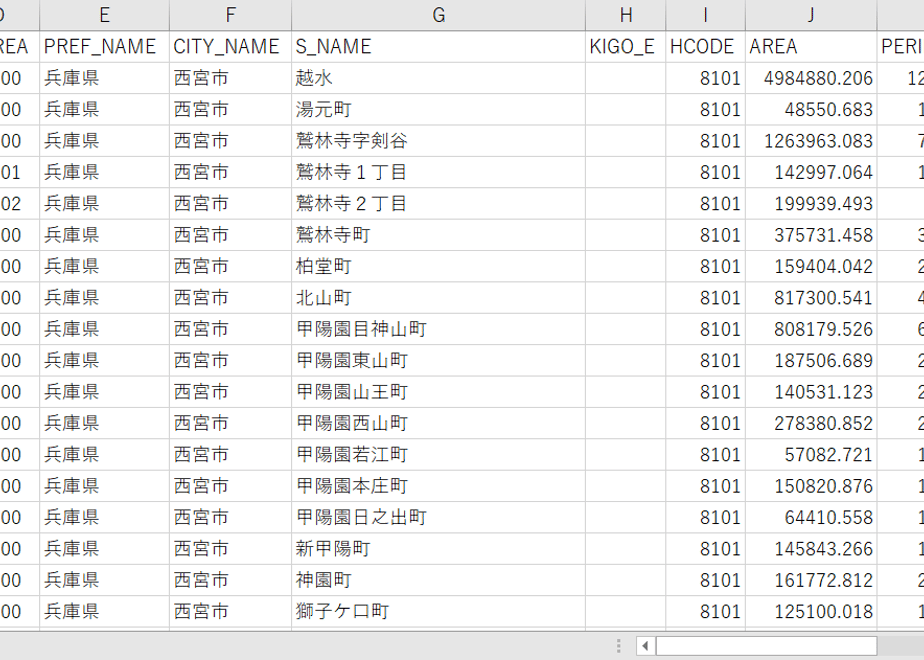
Task: Click the 8101 cell in the 新甲陽町 row
Action: pyautogui.click(x=705, y=549)
